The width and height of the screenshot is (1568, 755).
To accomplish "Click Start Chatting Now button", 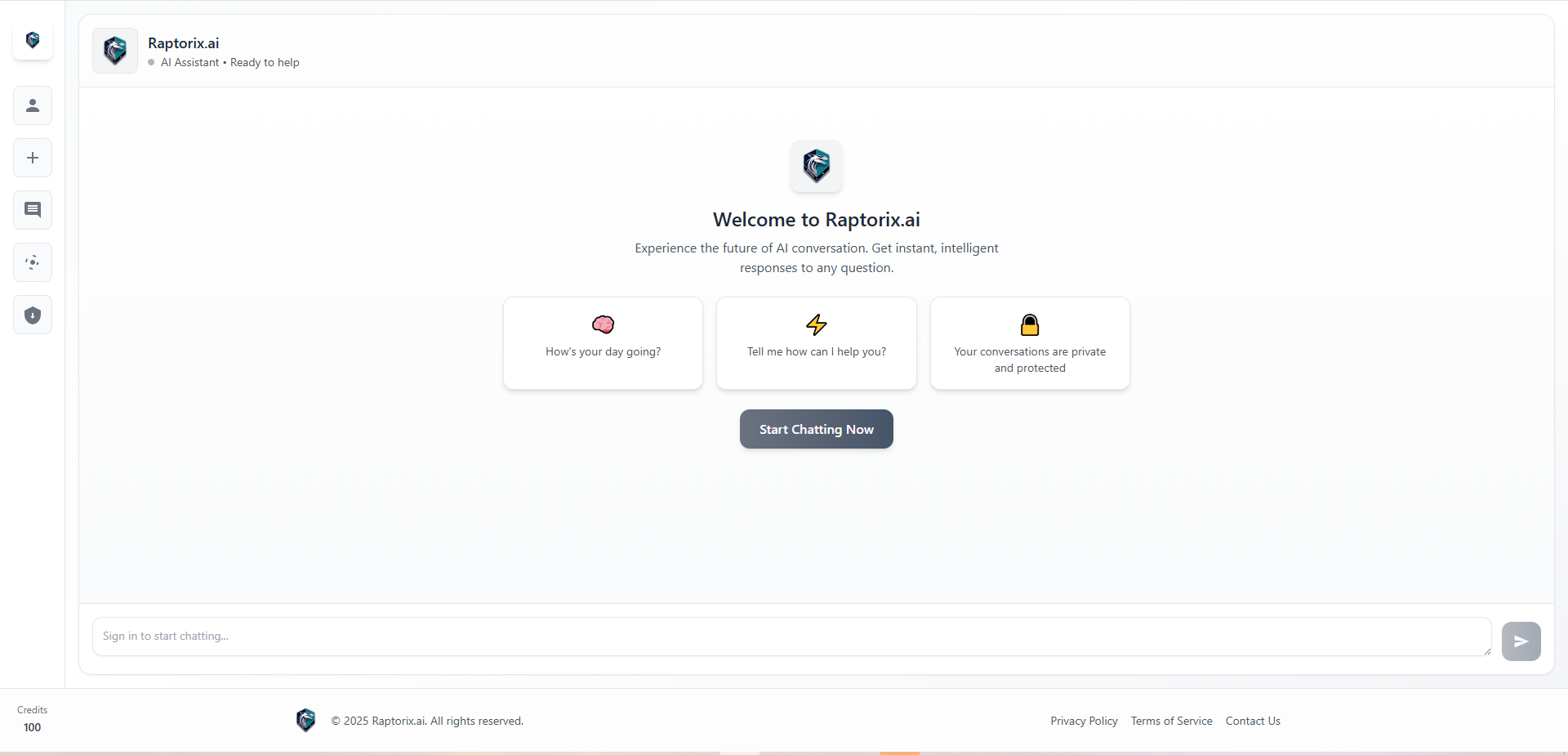I will click(x=817, y=429).
